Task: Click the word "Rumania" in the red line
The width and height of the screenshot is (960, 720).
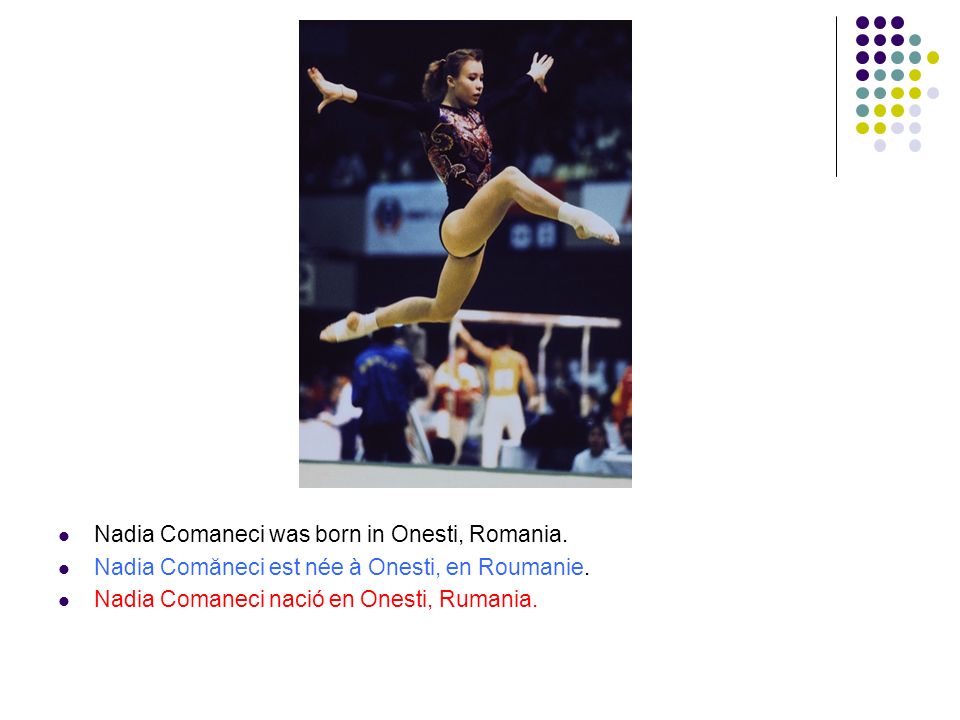Action: click(486, 599)
